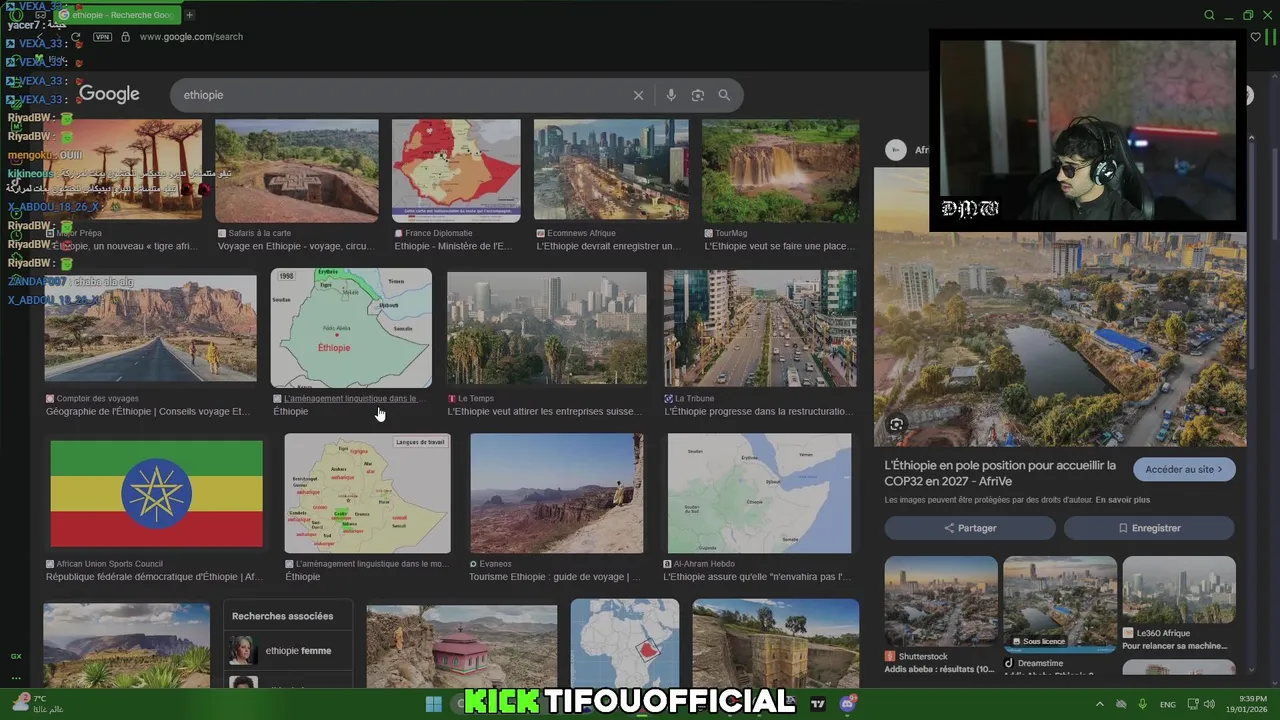This screenshot has width=1280, height=720.
Task: Switch ENG input language indicator
Action: coord(1167,704)
